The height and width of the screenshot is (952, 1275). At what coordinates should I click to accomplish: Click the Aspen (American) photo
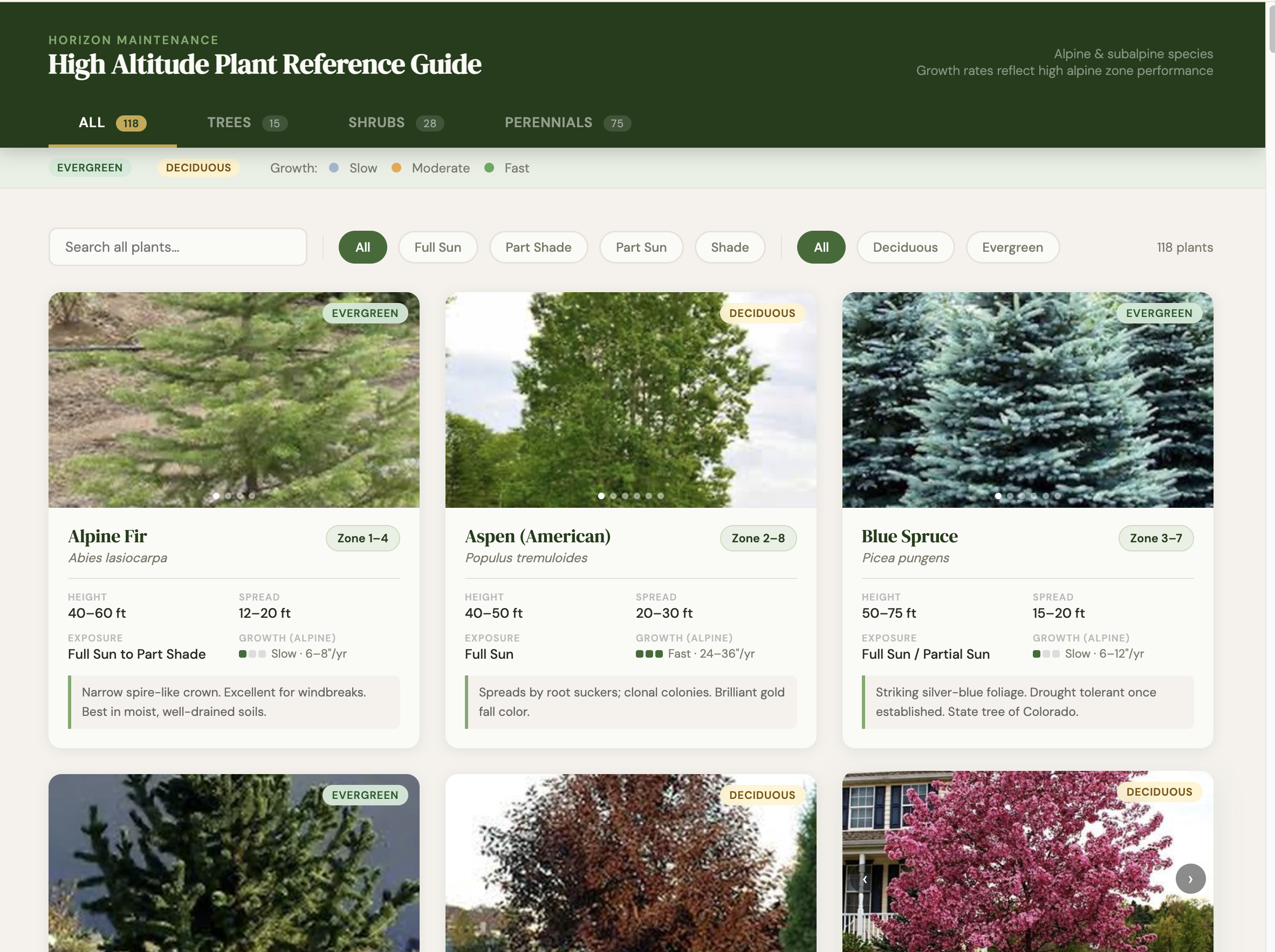coord(630,400)
